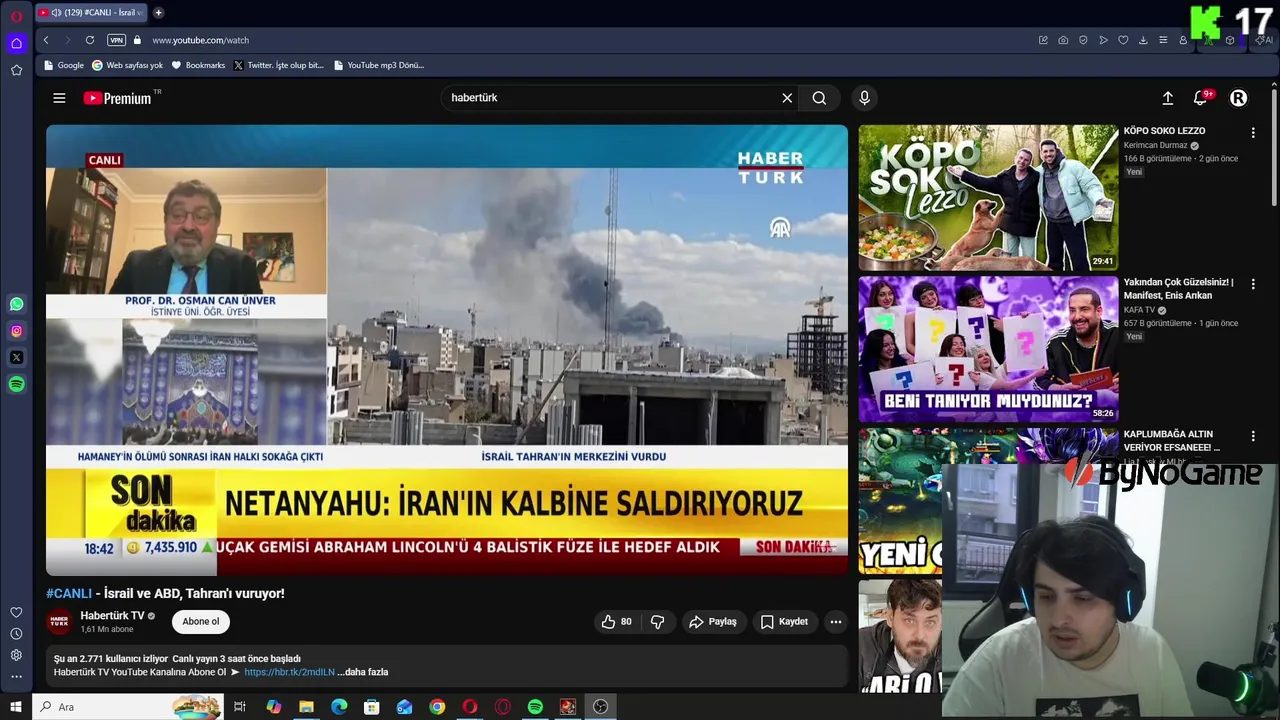This screenshot has height=720, width=1280.
Task: Click the Windows Ara search box
Action: click(129, 707)
